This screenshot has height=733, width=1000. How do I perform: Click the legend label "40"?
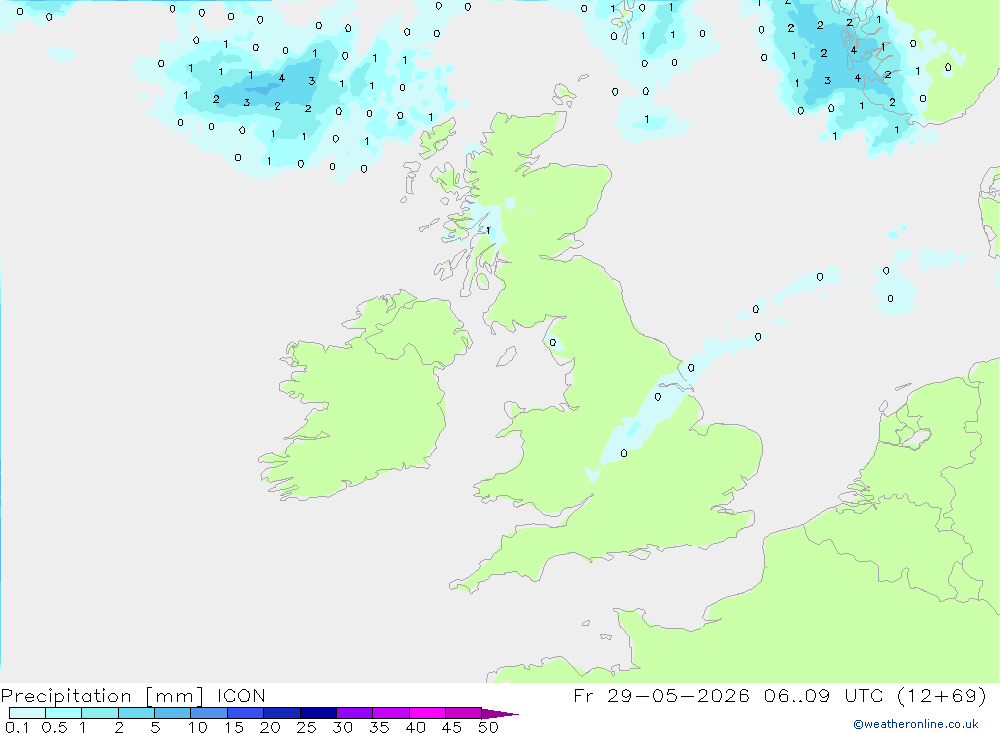coord(415,727)
